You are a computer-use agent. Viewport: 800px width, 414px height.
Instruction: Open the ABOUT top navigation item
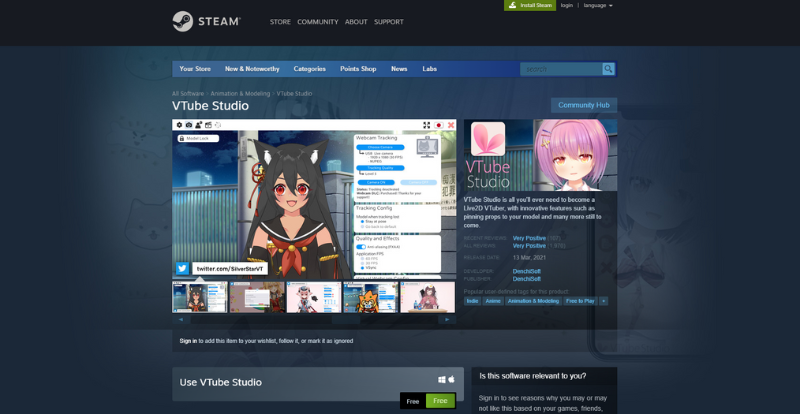pos(356,22)
